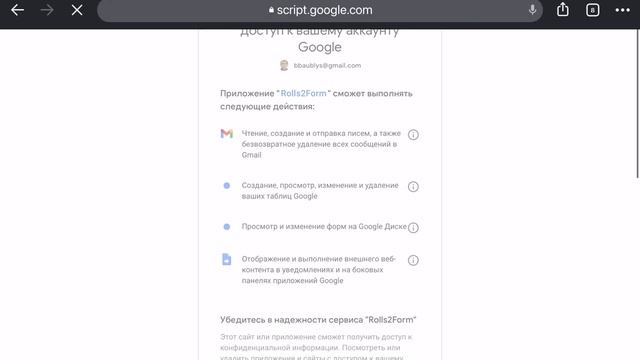Click the Gmail envelope icon
This screenshot has width=640, height=360.
(x=227, y=133)
